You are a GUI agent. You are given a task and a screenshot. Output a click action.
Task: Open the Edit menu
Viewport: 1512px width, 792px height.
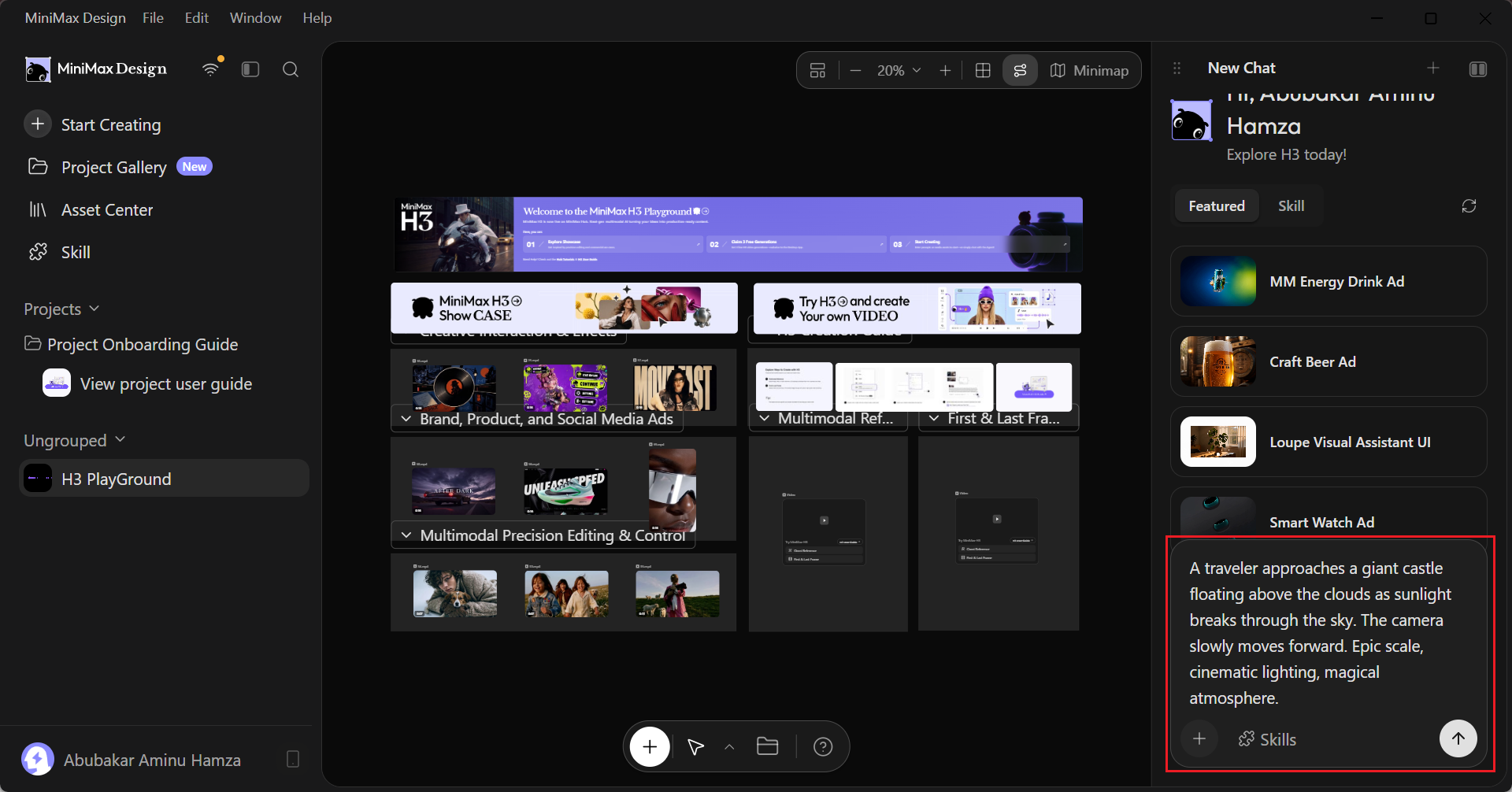[x=197, y=18]
